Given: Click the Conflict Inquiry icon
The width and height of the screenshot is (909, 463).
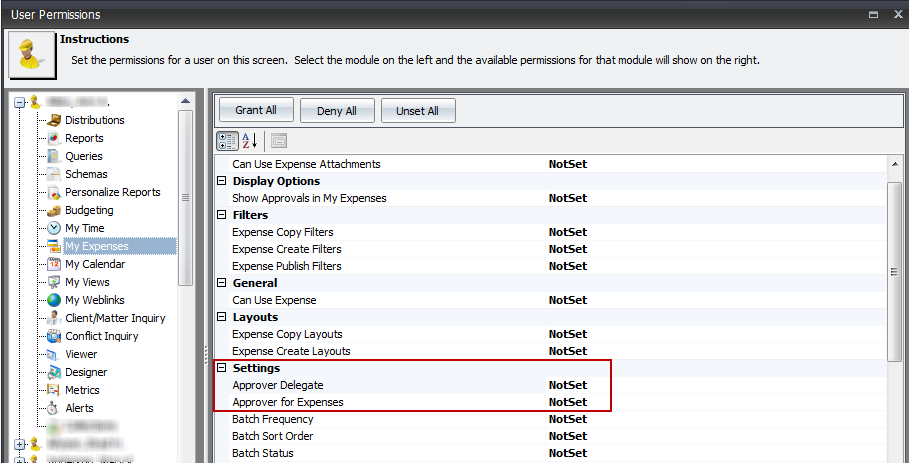Looking at the screenshot, I should tap(54, 336).
